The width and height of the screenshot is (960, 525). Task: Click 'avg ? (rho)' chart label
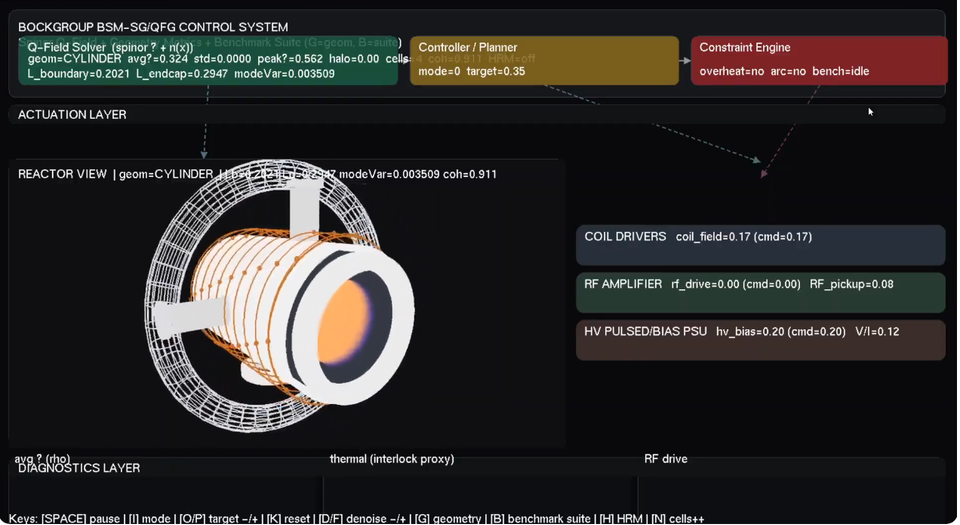coord(42,459)
